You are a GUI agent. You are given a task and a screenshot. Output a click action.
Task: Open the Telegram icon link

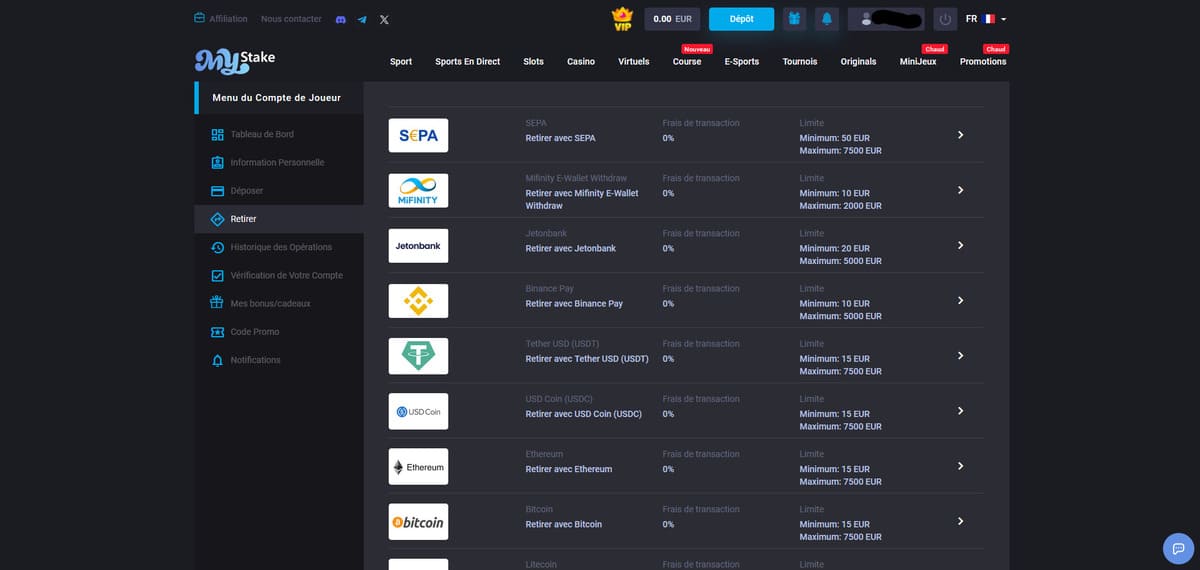pos(362,19)
